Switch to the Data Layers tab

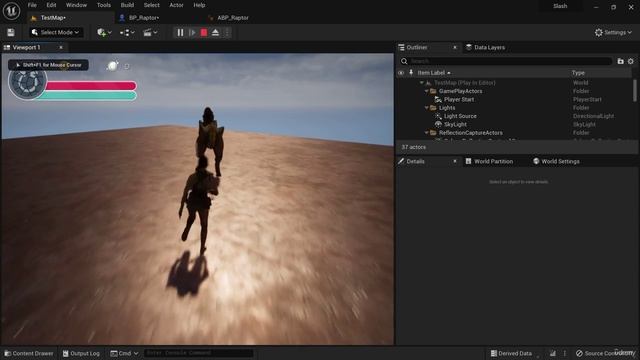489,47
